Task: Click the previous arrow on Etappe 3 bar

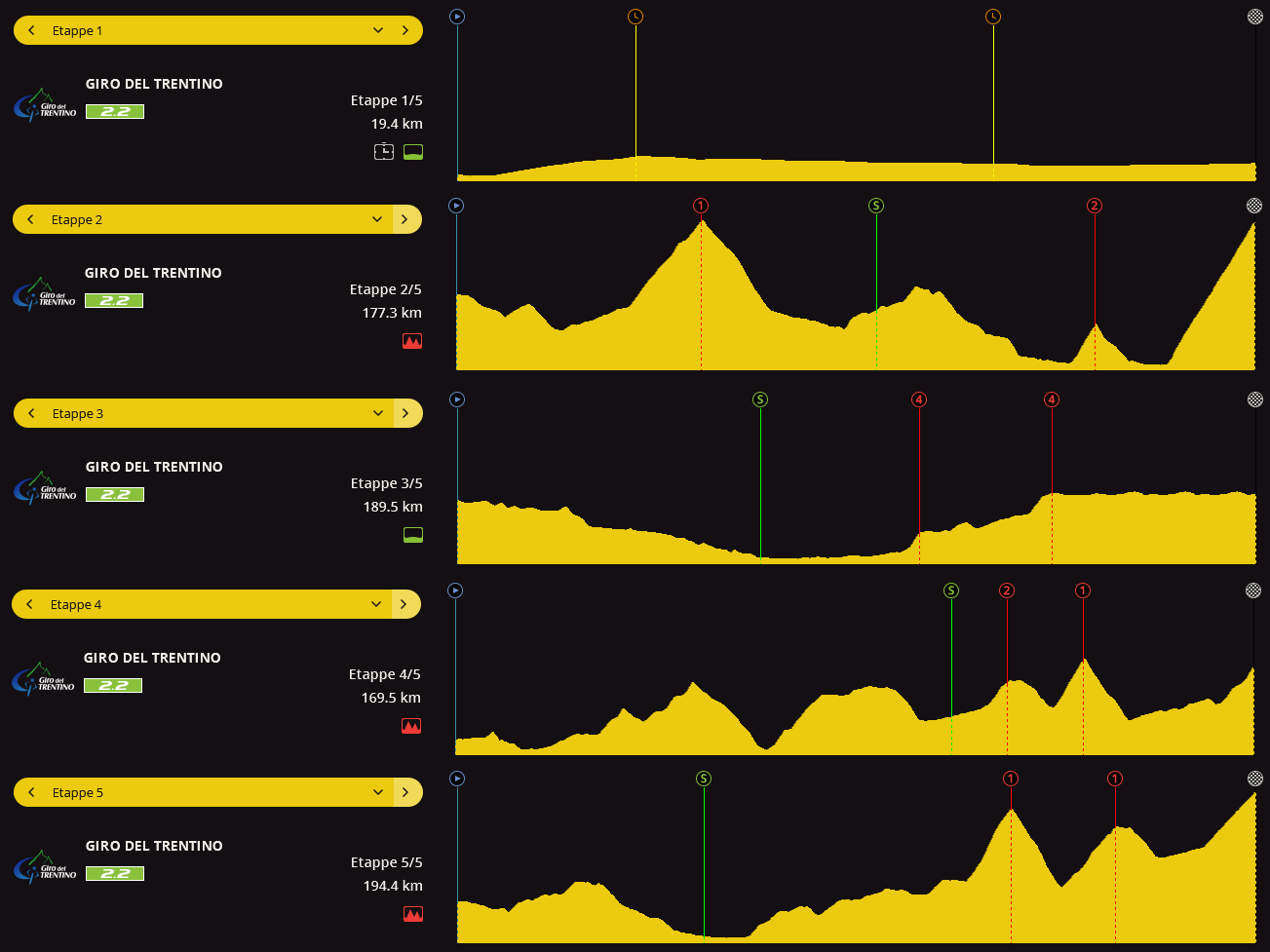Action: (x=31, y=413)
